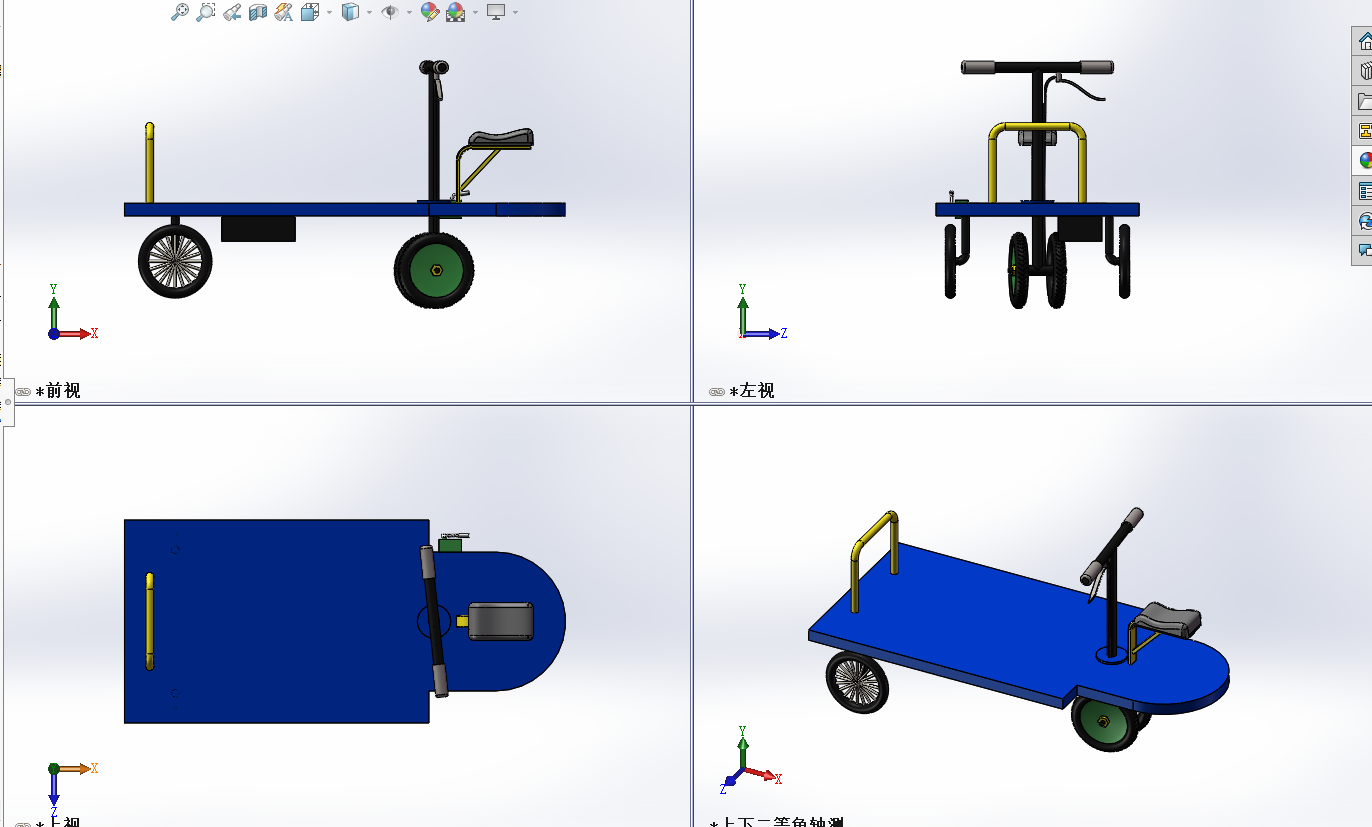Screen dimensions: 1372x827
Task: Open the View Orientation dropdown arrow
Action: [329, 13]
